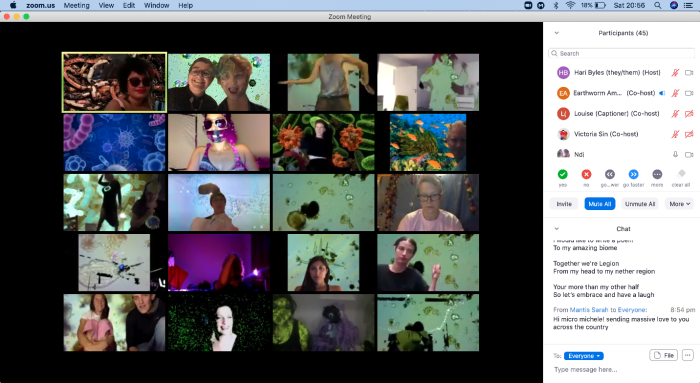
Task: Open the View menu
Action: pyautogui.click(x=106, y=5)
